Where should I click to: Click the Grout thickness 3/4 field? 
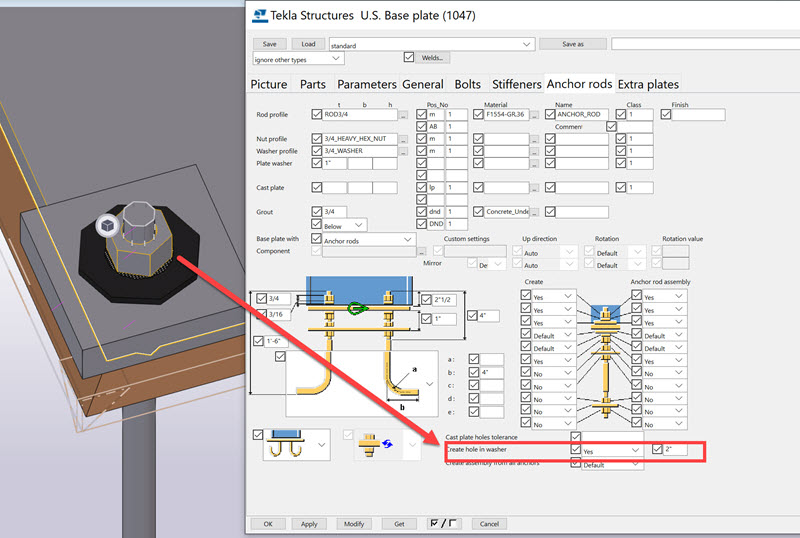(335, 211)
